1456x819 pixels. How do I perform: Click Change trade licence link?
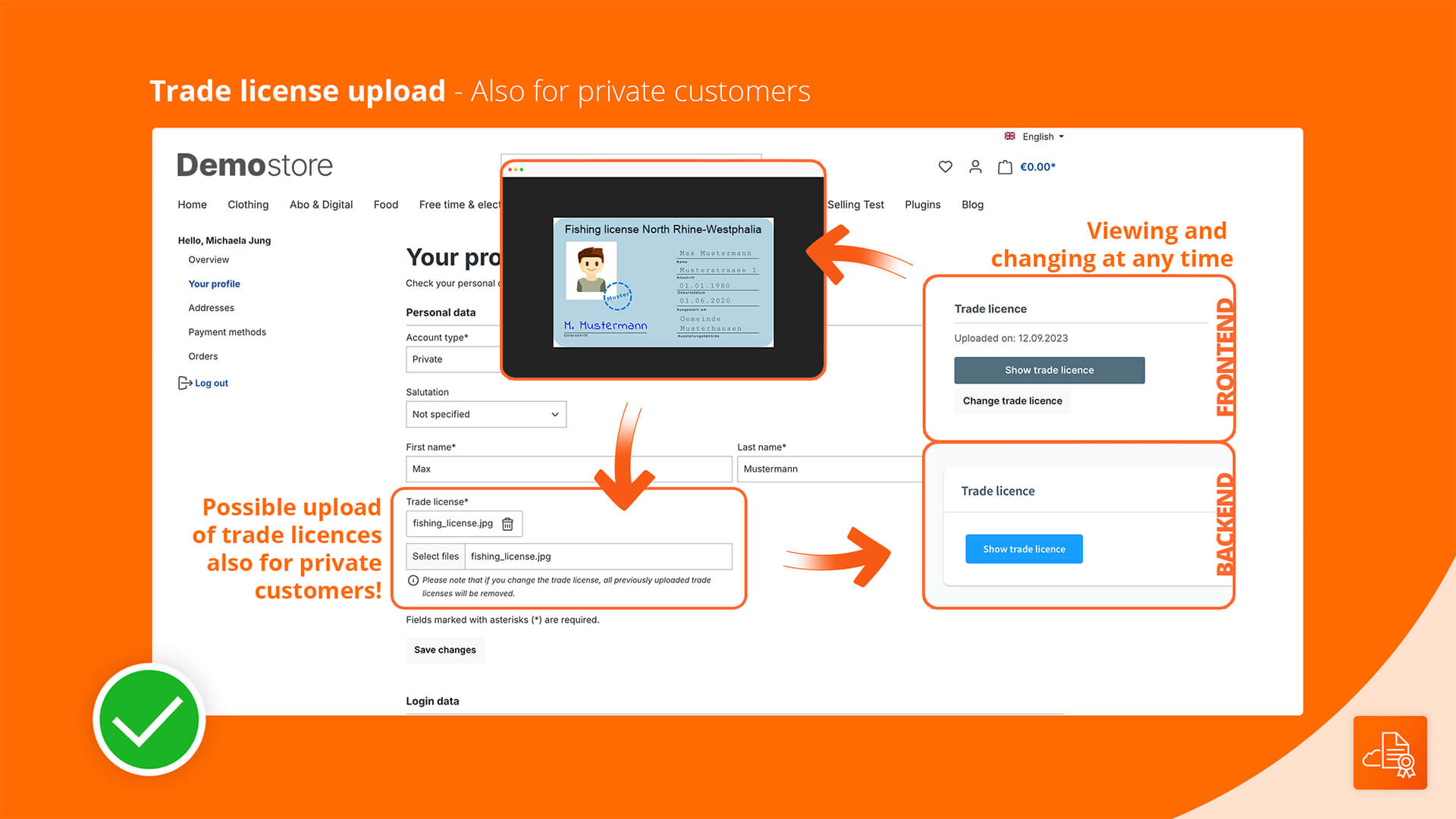click(x=1013, y=401)
